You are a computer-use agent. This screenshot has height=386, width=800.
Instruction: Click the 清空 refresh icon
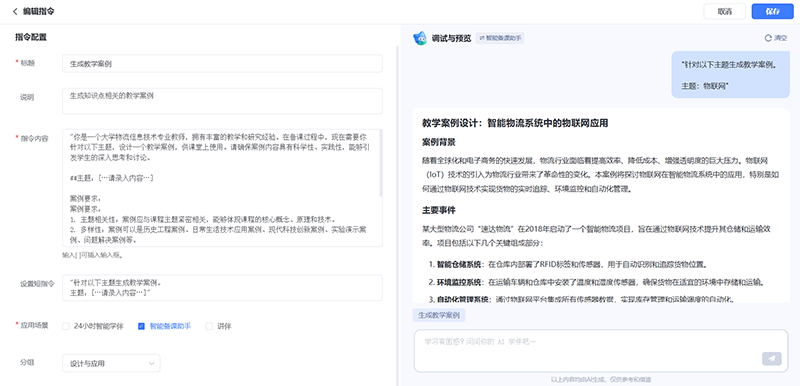point(768,38)
